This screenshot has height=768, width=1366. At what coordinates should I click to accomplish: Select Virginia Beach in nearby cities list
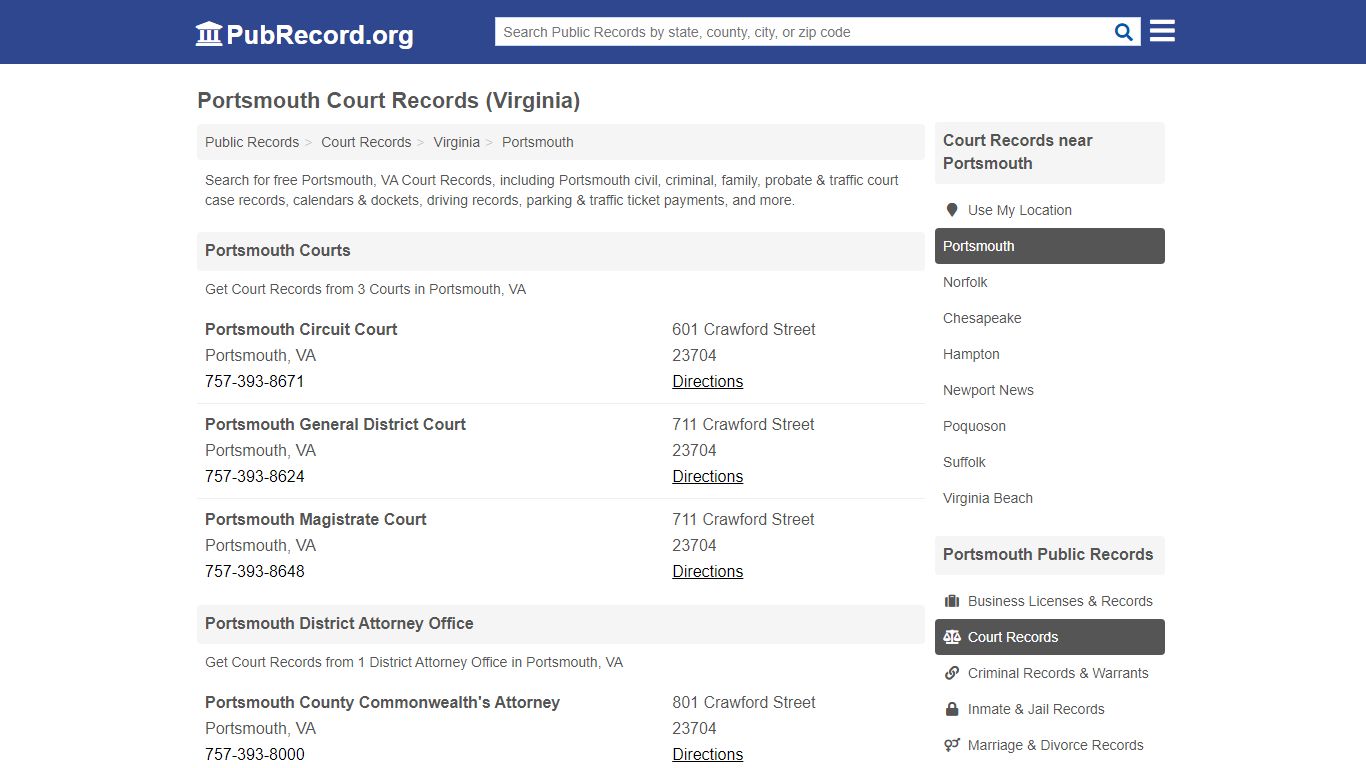tap(1050, 498)
